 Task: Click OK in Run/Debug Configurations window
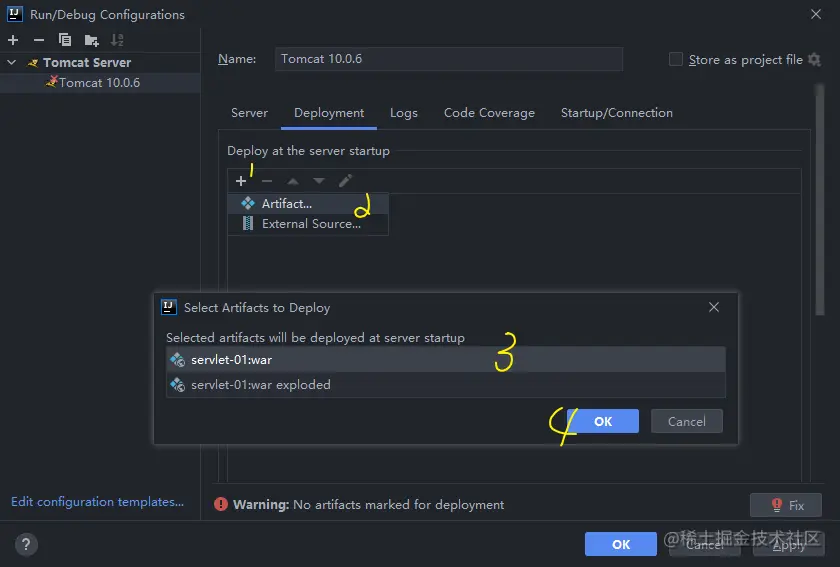coord(621,544)
